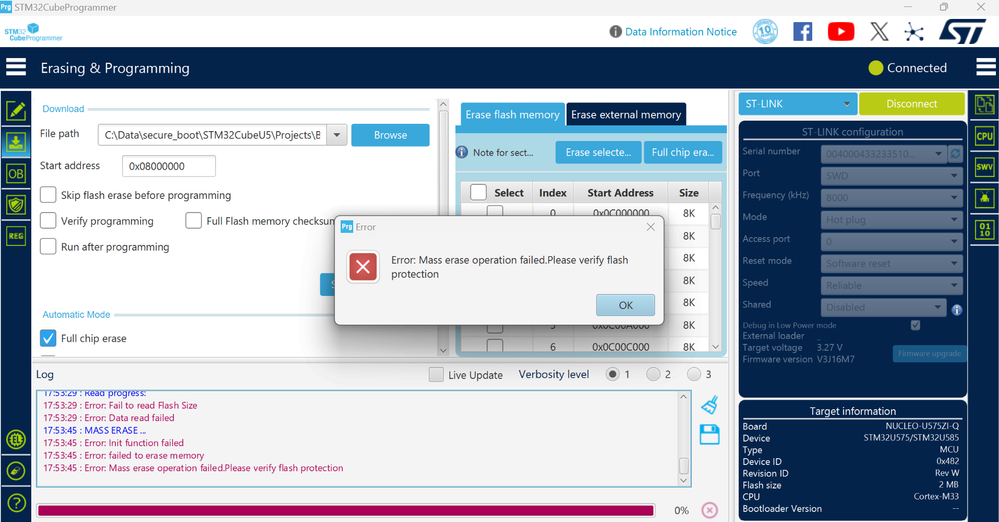Select the Erasing & Programming download icon
The image size is (999, 522).
click(x=16, y=142)
